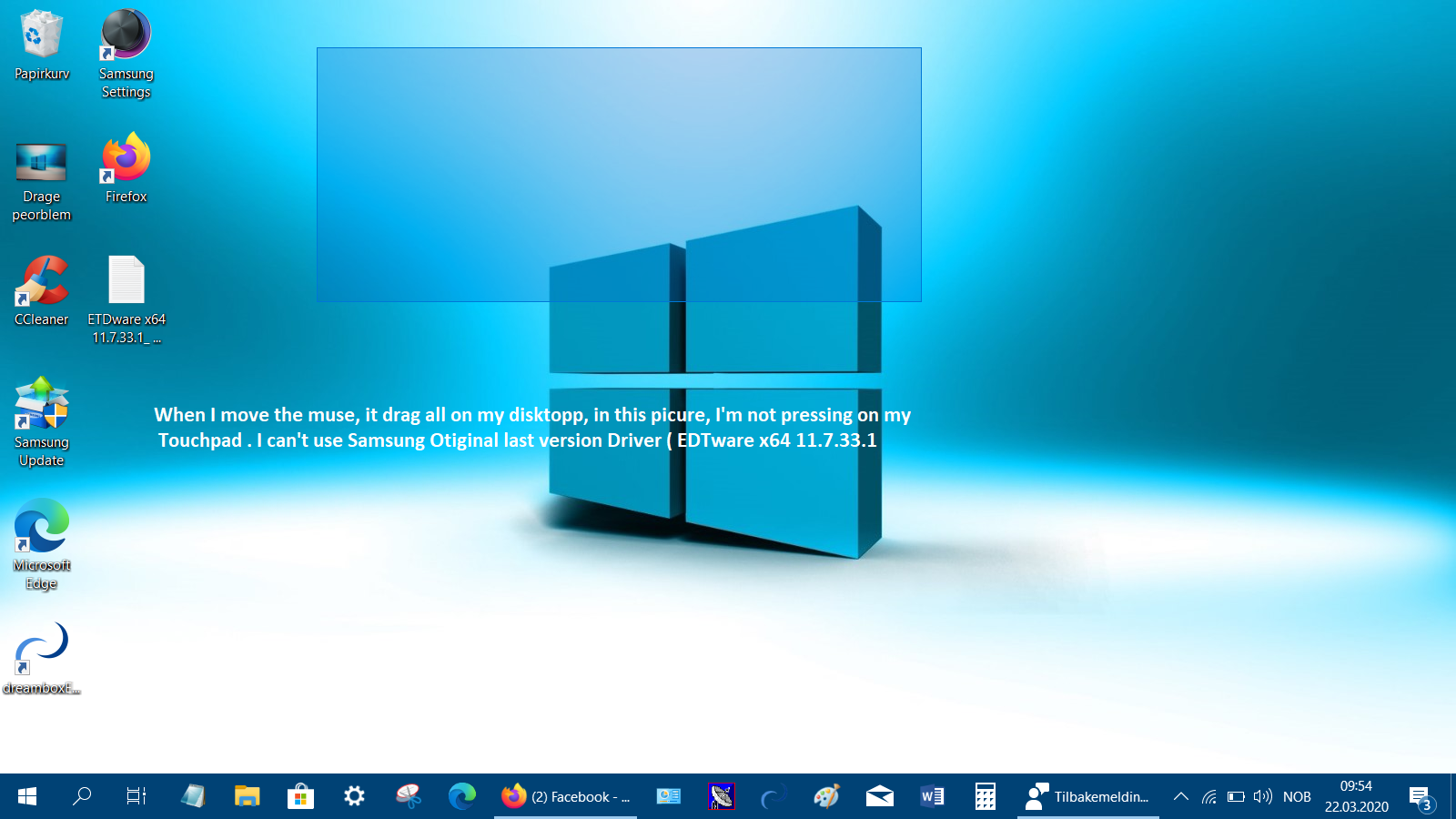Open Calculator from the taskbar
Image resolution: width=1456 pixels, height=819 pixels.
coord(985,796)
